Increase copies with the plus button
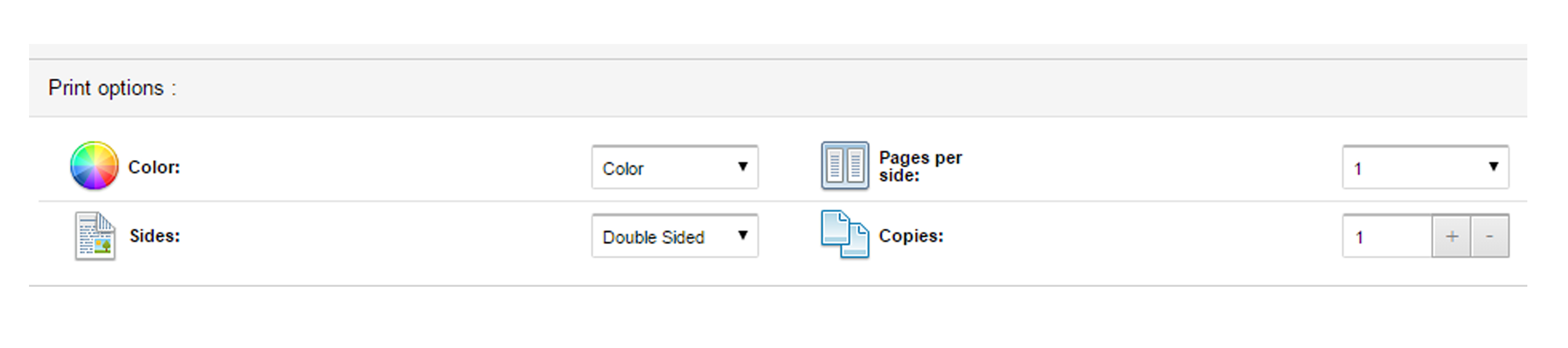This screenshot has width=1568, height=348. 1451,236
